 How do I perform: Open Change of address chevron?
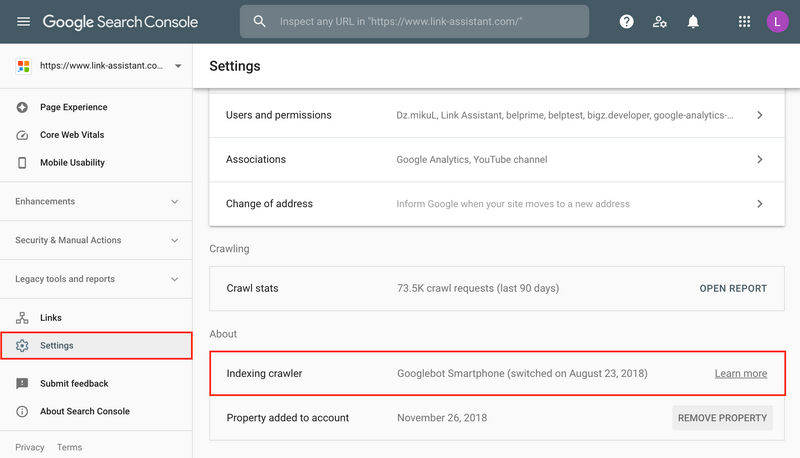pyautogui.click(x=760, y=204)
